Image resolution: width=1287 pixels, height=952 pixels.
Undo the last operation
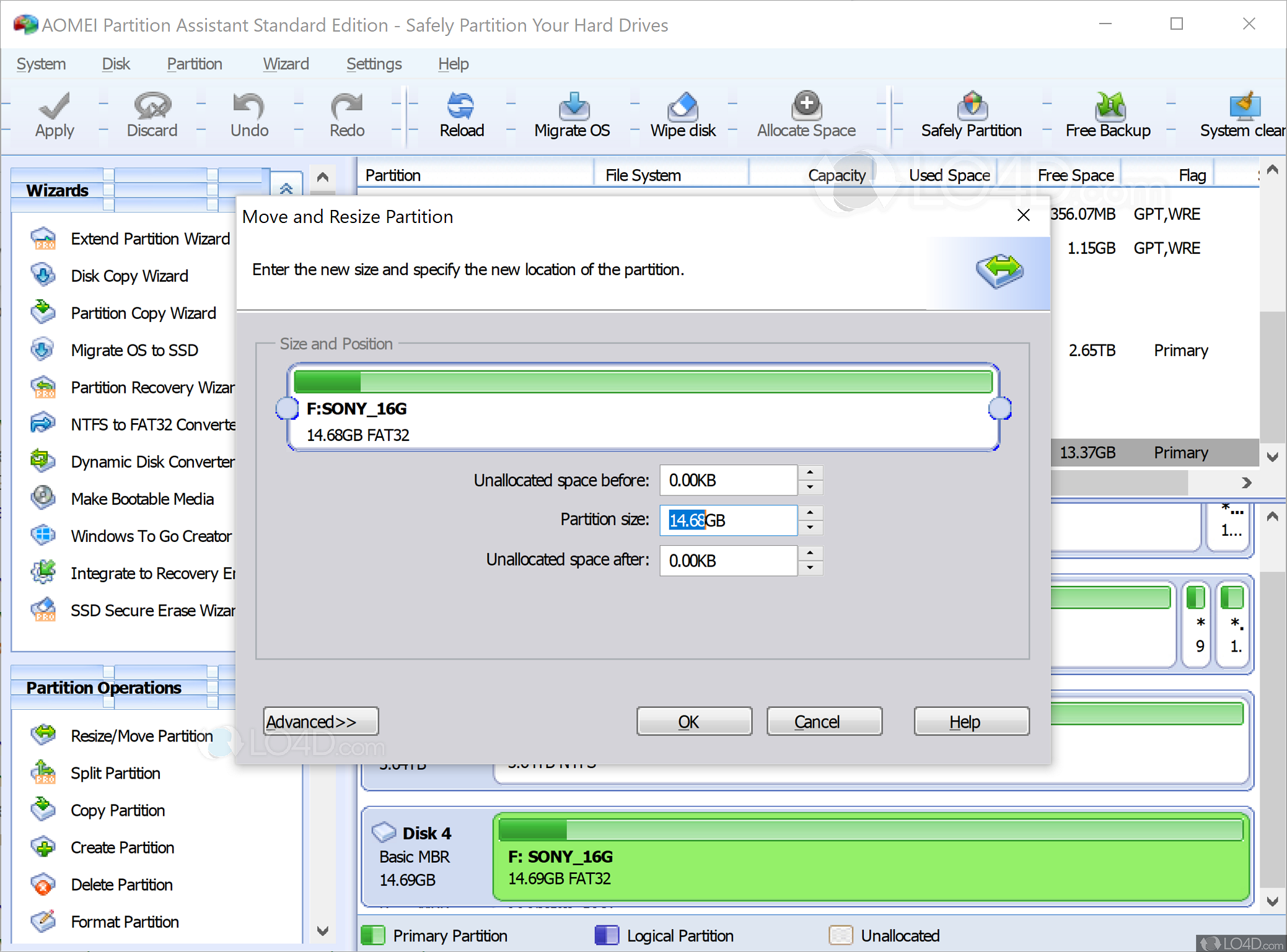(248, 115)
